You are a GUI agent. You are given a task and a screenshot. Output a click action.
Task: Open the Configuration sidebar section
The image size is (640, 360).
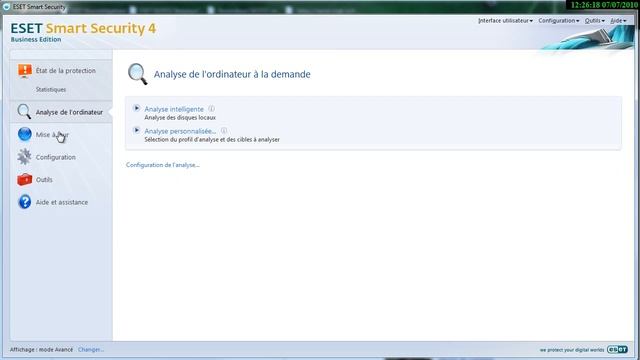56,157
